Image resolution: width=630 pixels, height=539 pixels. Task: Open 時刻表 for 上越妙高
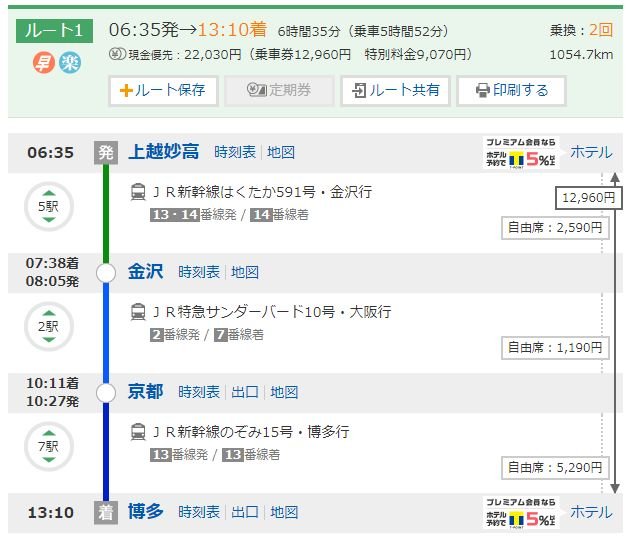[235, 152]
